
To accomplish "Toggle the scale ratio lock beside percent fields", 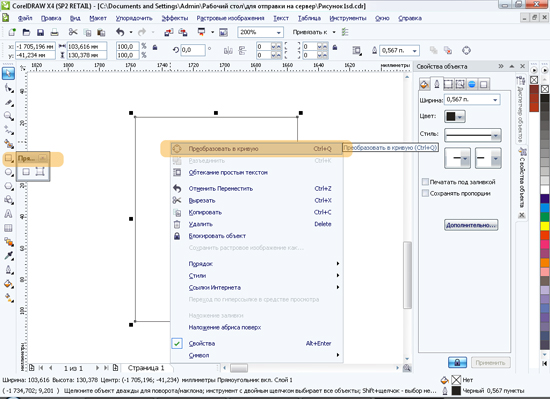I will tap(155, 47).
